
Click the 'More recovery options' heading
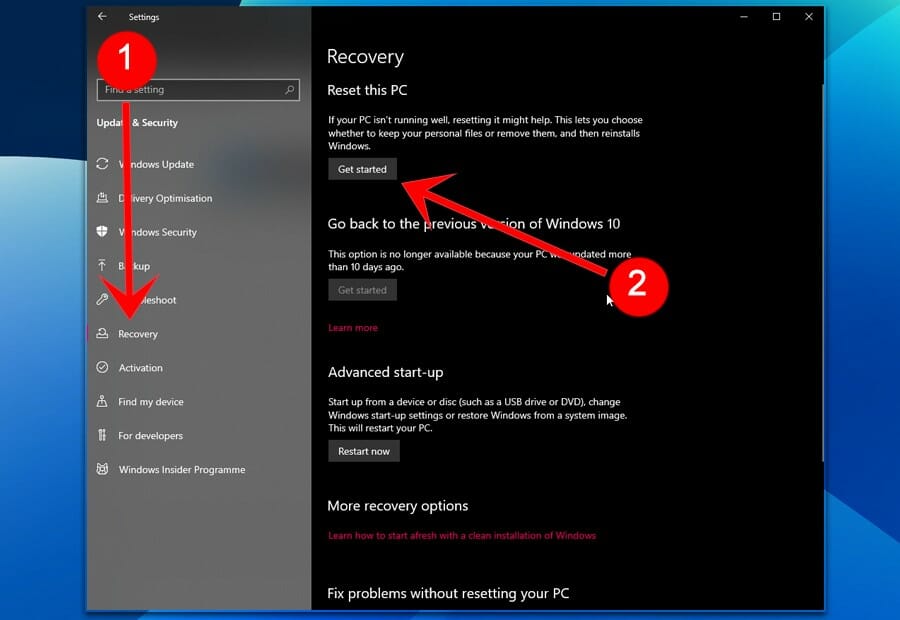point(398,506)
